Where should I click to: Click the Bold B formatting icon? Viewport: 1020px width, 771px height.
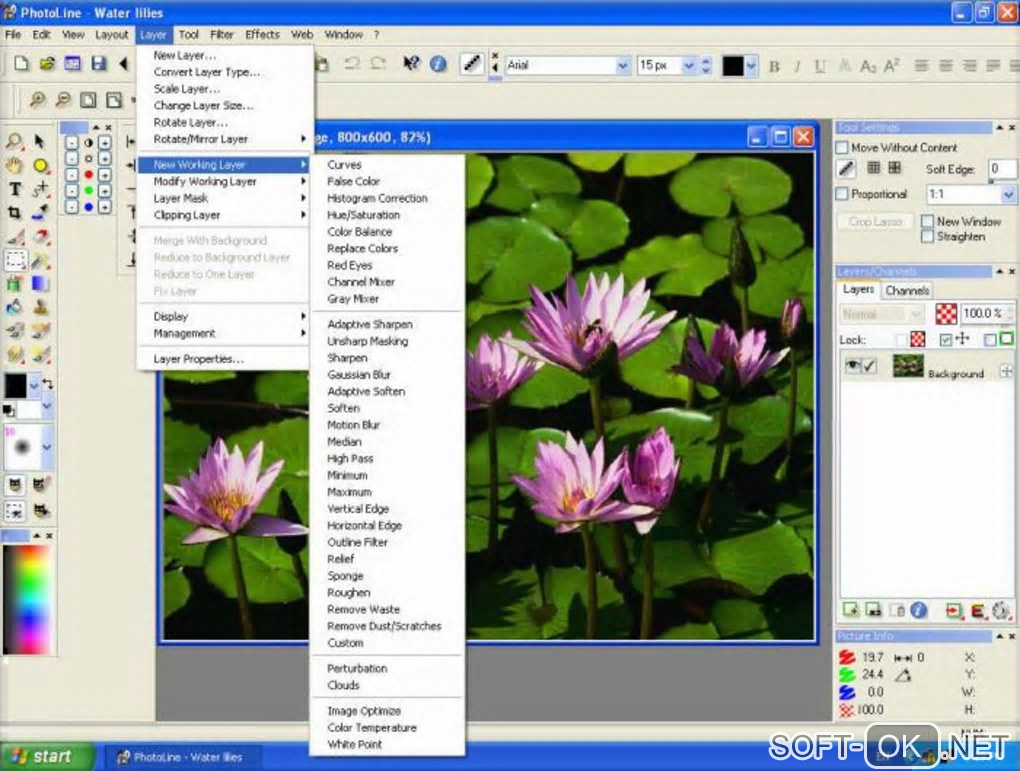pyautogui.click(x=774, y=66)
